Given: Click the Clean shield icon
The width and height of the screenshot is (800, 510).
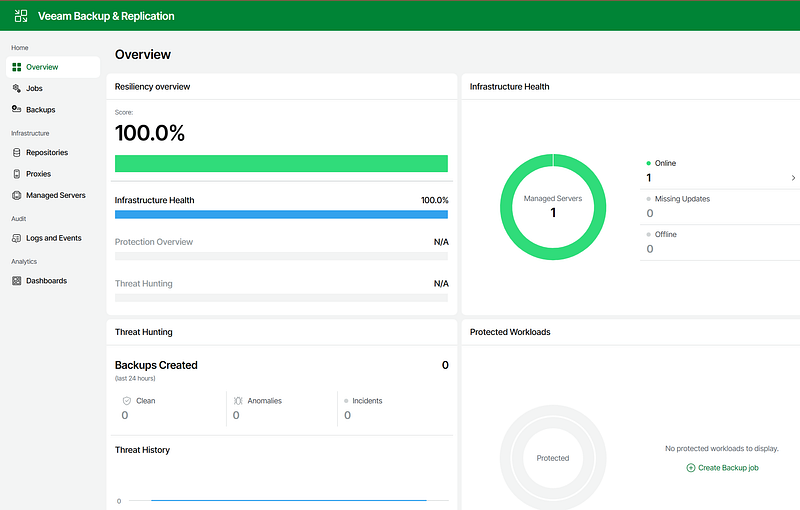Looking at the screenshot, I should click(x=127, y=401).
